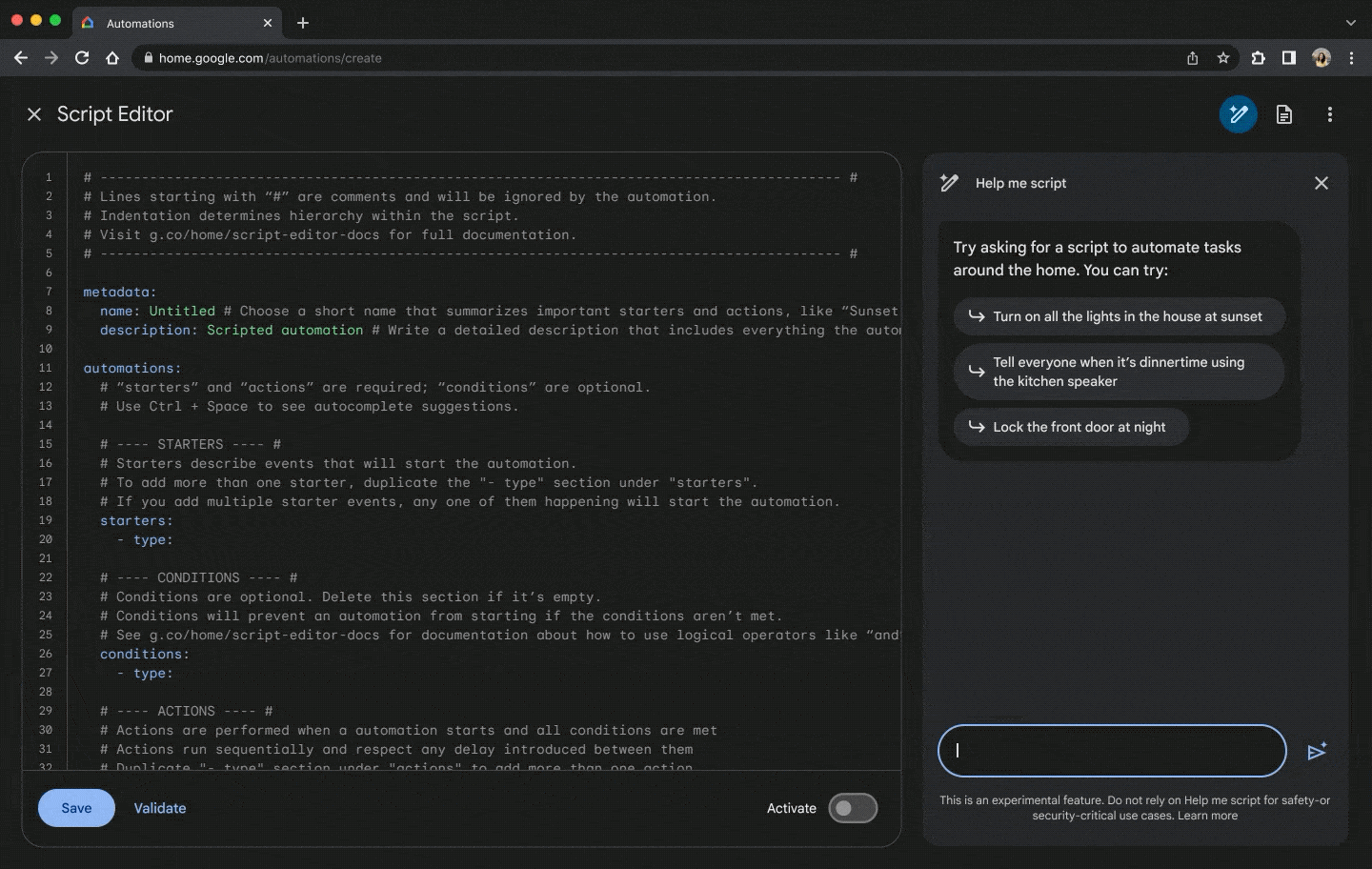The width and height of the screenshot is (1372, 869).
Task: Click the starters: line in the editor
Action: coord(136,520)
